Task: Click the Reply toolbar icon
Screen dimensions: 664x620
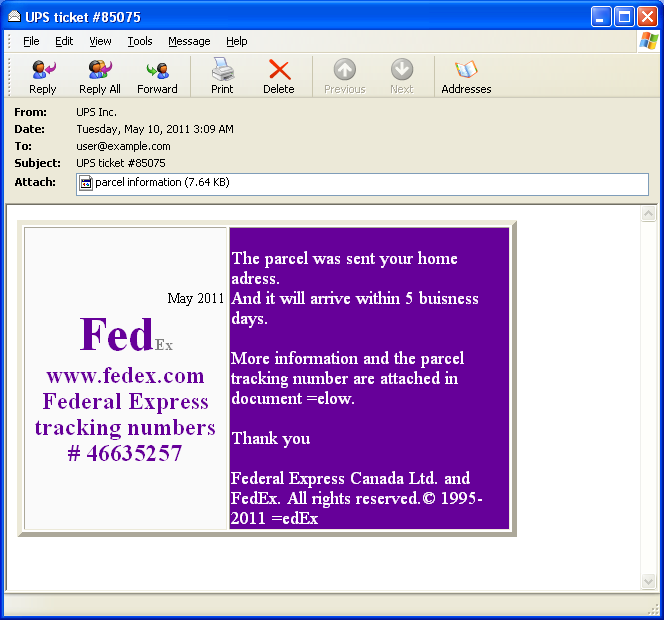Action: [x=43, y=76]
